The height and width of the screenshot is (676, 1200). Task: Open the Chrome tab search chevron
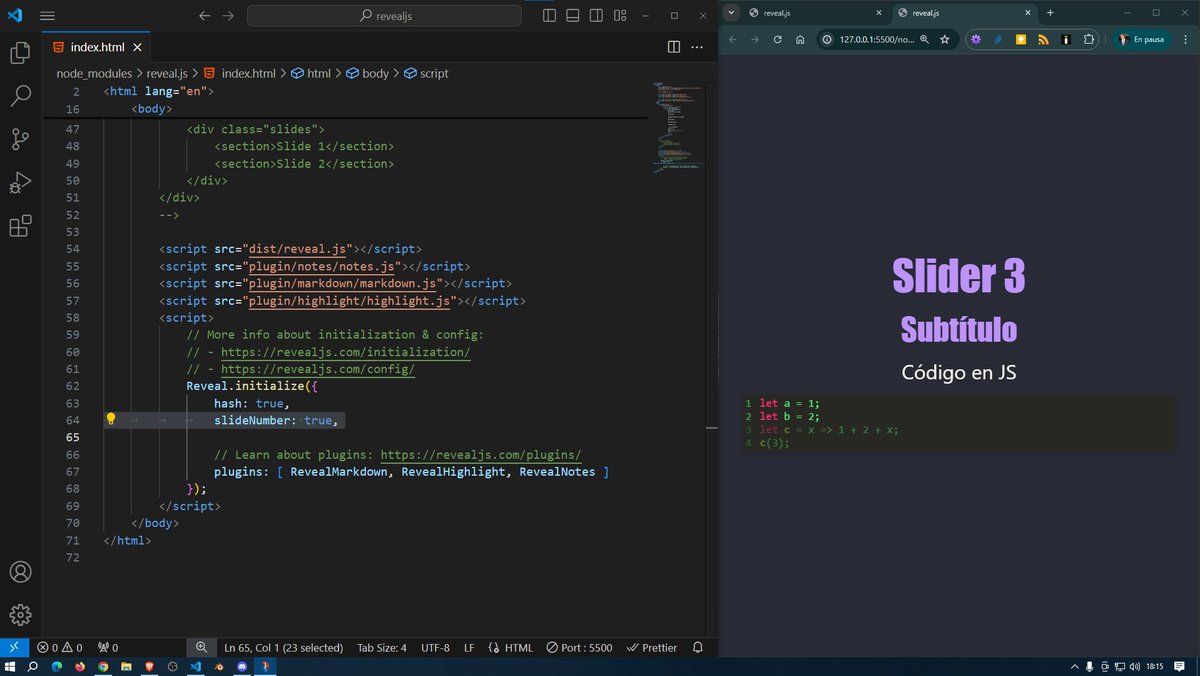click(731, 14)
